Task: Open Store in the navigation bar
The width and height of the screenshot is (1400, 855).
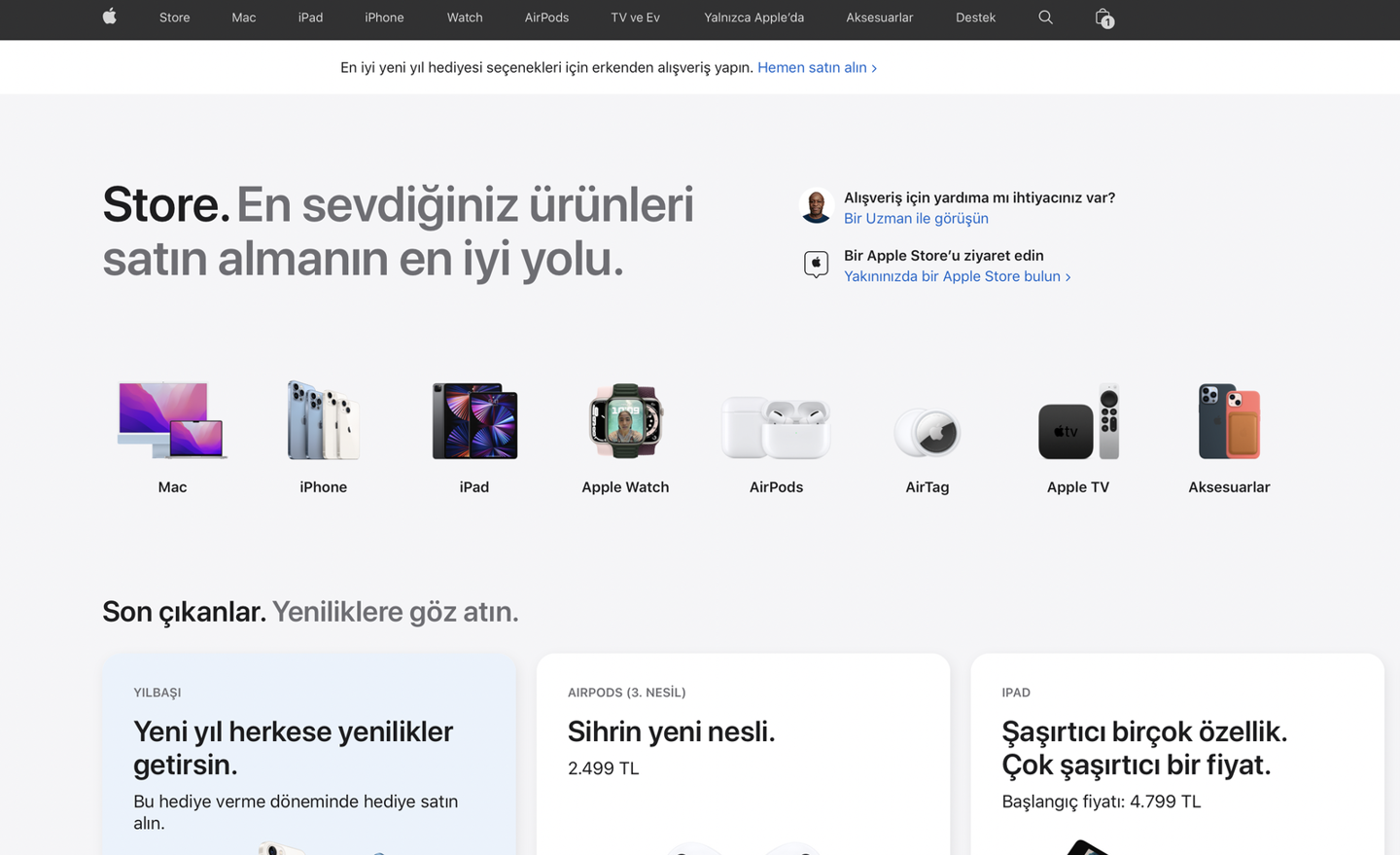Action: [x=175, y=18]
